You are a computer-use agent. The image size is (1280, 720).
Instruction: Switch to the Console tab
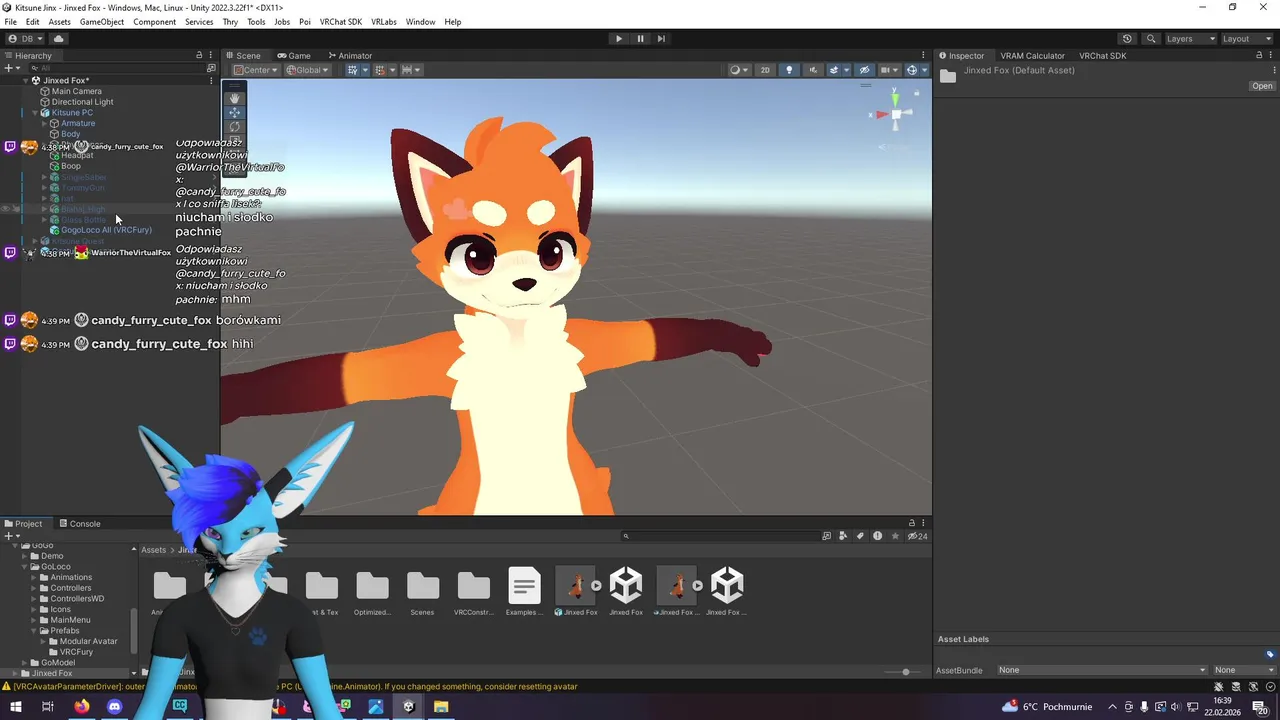[x=79, y=523]
